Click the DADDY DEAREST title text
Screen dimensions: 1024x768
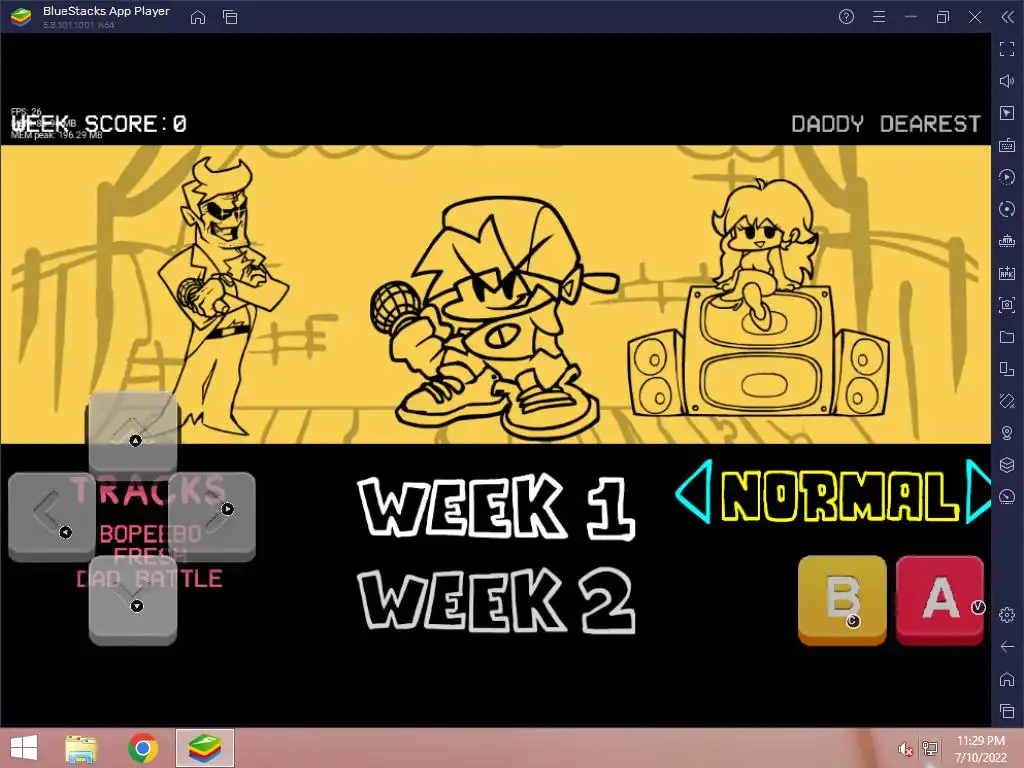point(886,124)
